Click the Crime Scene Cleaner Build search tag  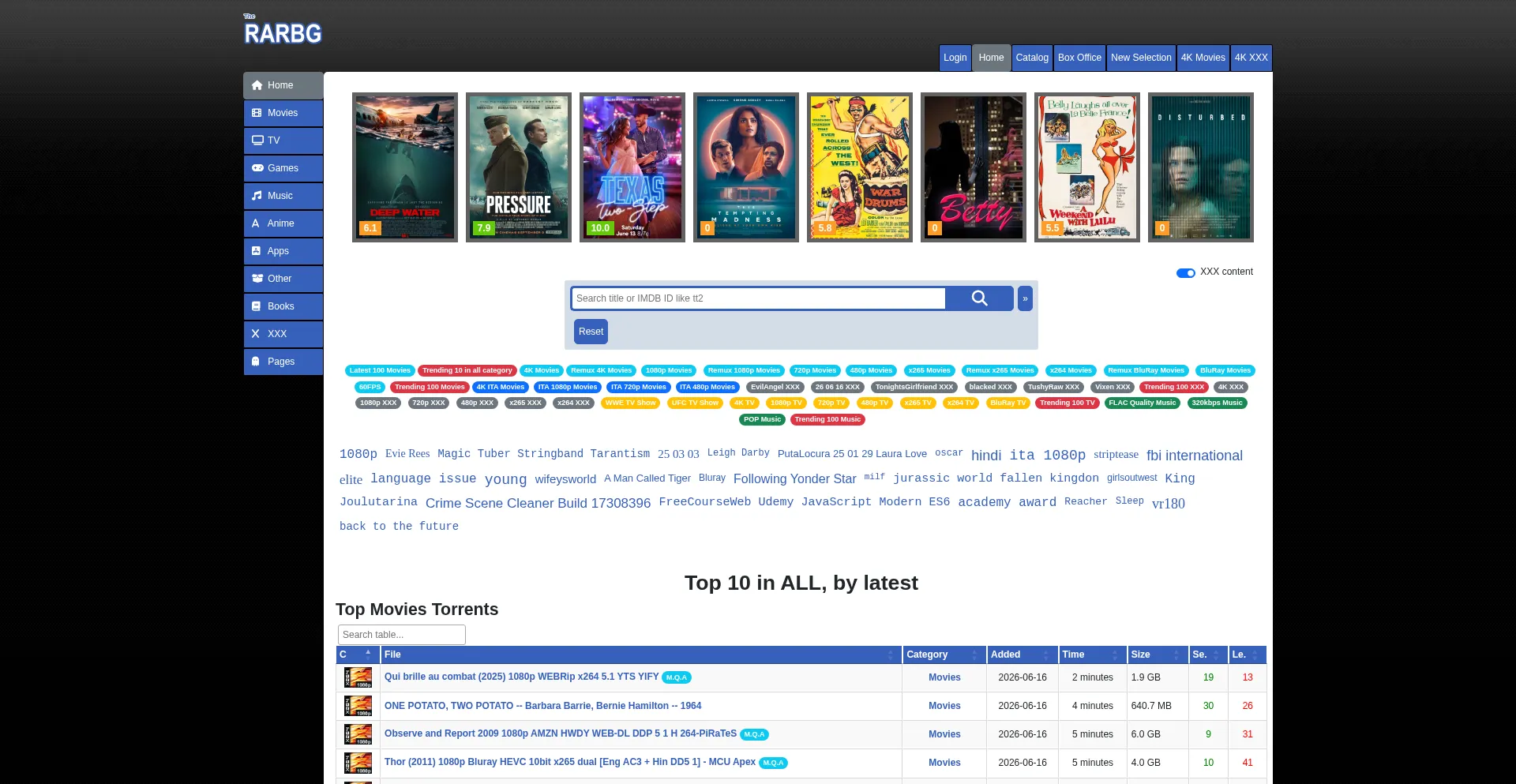(538, 503)
